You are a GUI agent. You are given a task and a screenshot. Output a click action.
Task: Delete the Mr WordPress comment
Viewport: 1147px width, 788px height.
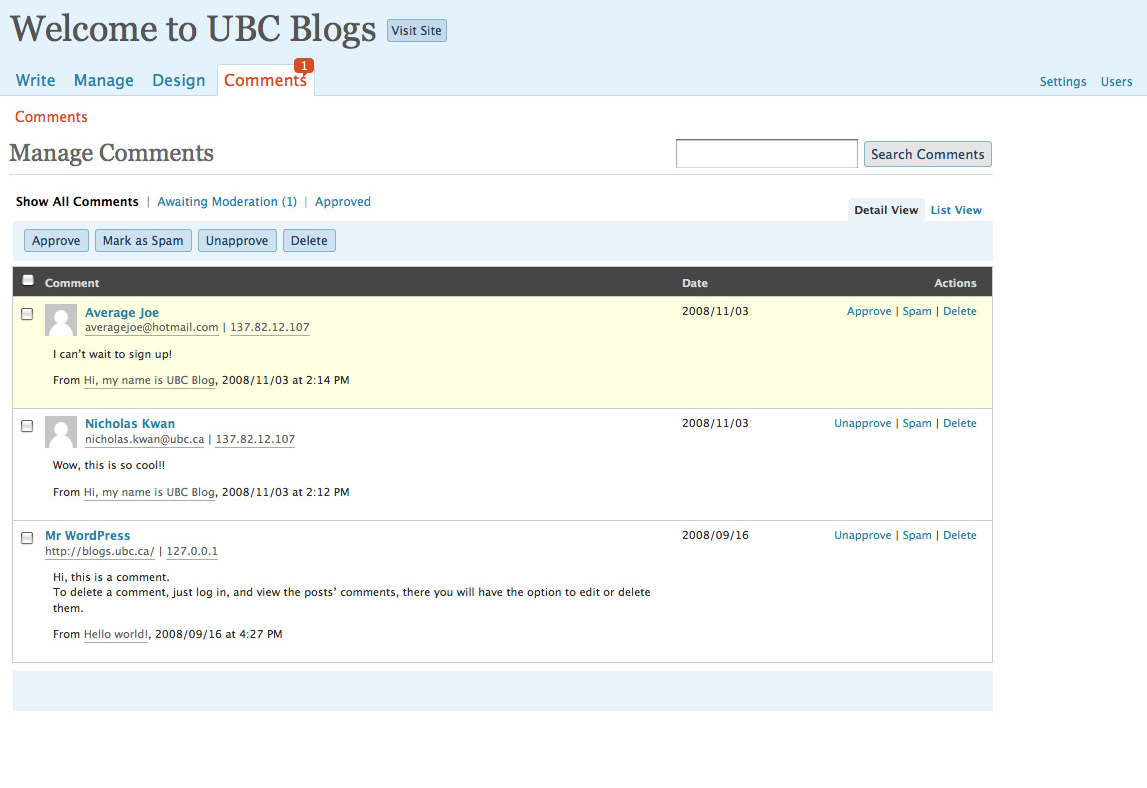tap(960, 535)
